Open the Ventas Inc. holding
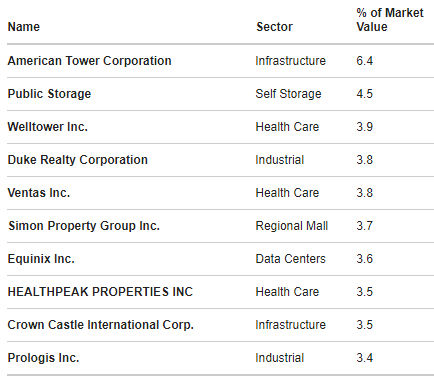 (x=39, y=193)
